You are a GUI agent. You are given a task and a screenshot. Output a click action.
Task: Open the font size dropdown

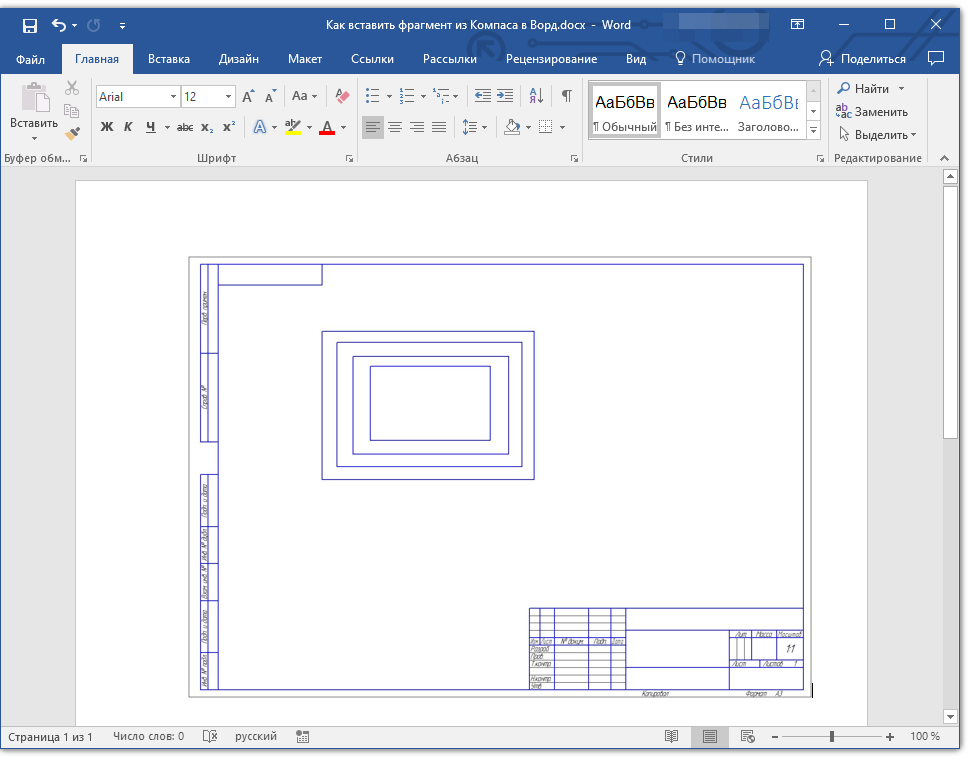(x=229, y=97)
